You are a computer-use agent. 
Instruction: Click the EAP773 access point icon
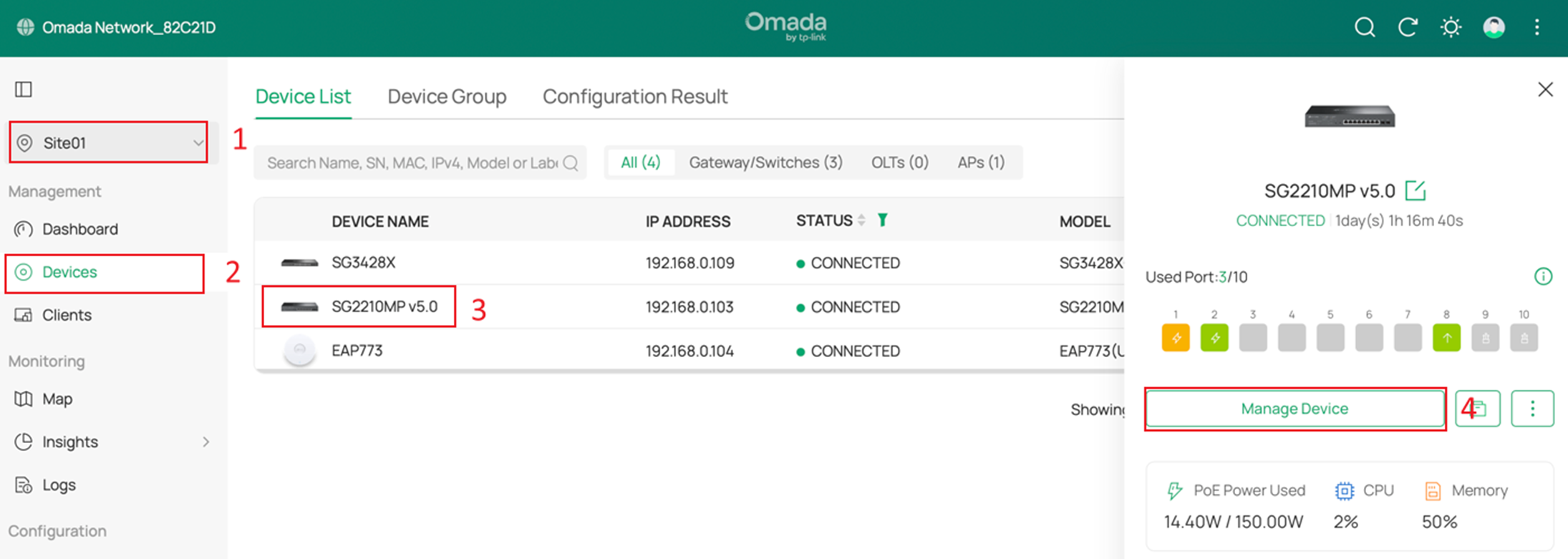pyautogui.click(x=300, y=350)
